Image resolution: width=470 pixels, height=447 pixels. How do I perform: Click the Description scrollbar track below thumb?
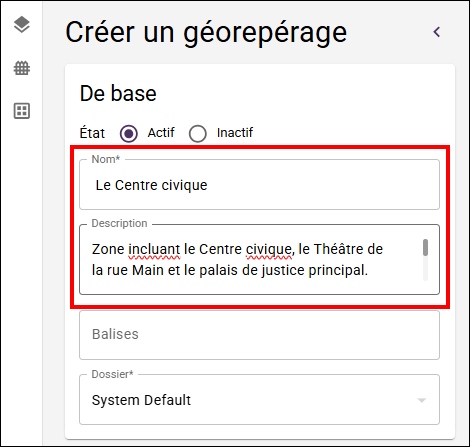pyautogui.click(x=425, y=269)
